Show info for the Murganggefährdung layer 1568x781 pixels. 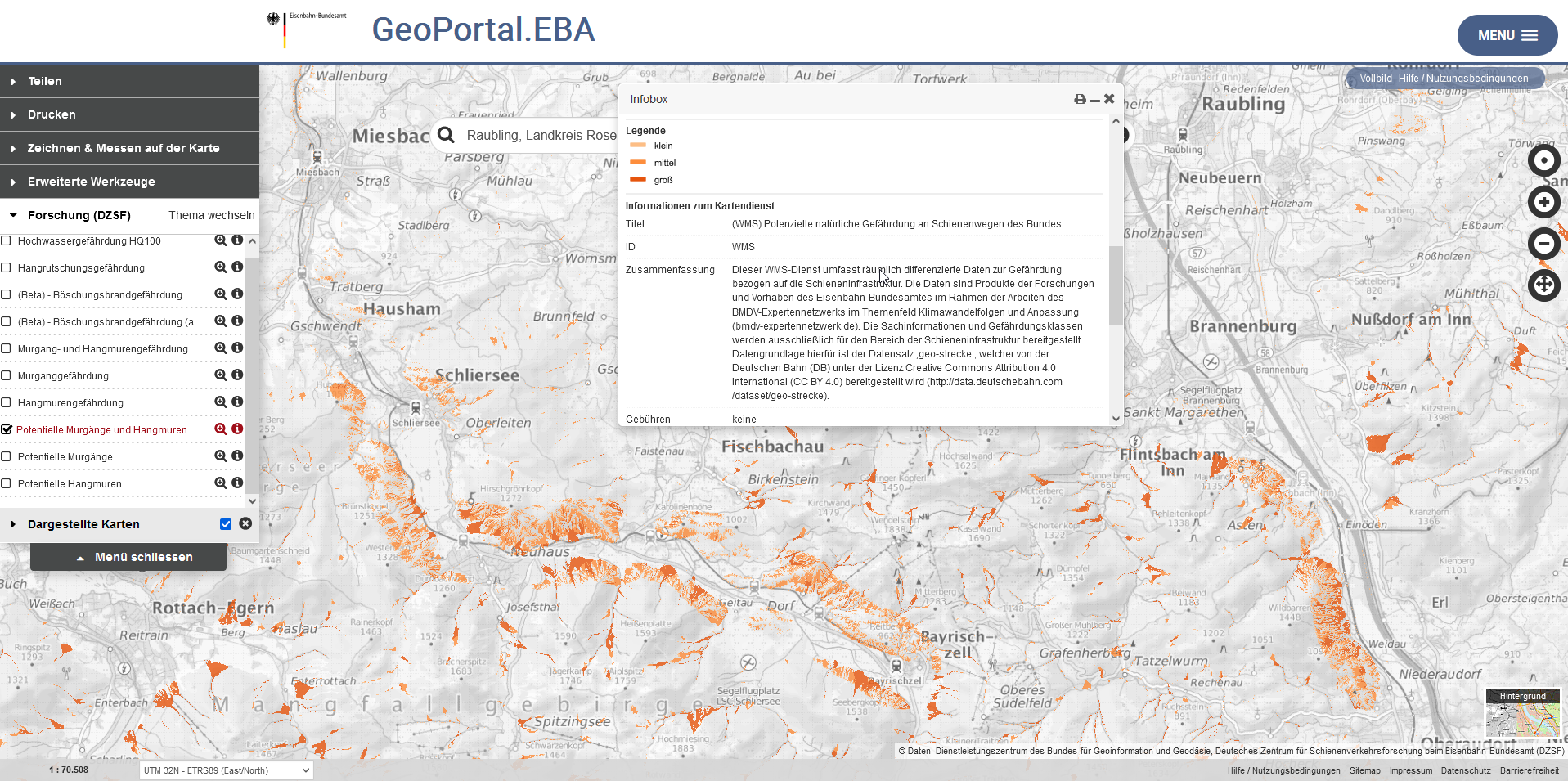click(237, 375)
